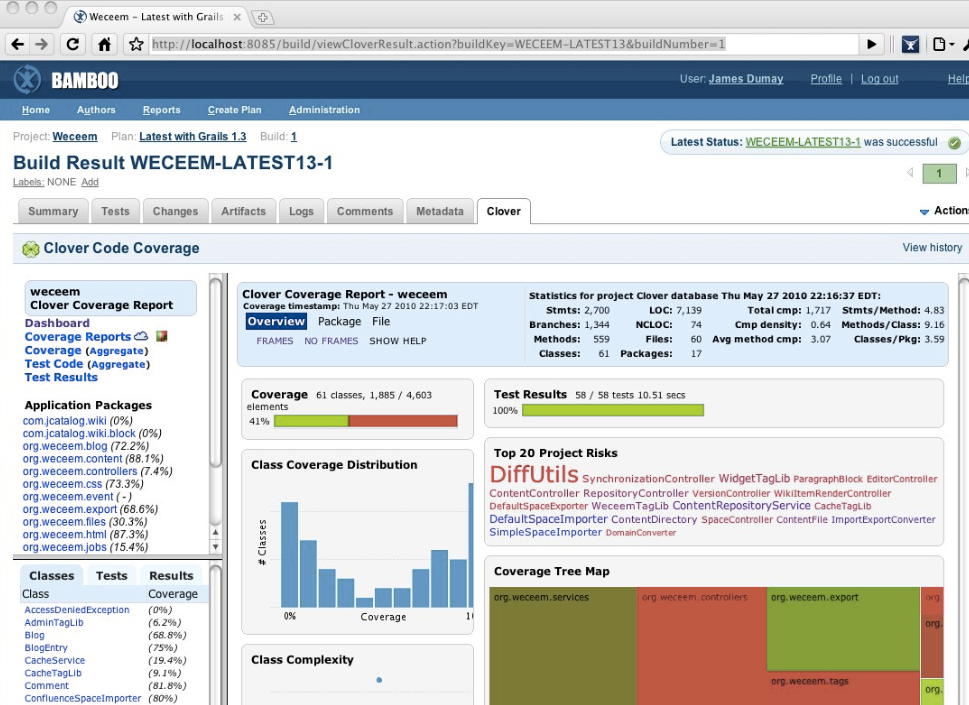
Task: Open the Administration menu
Action: pyautogui.click(x=324, y=110)
